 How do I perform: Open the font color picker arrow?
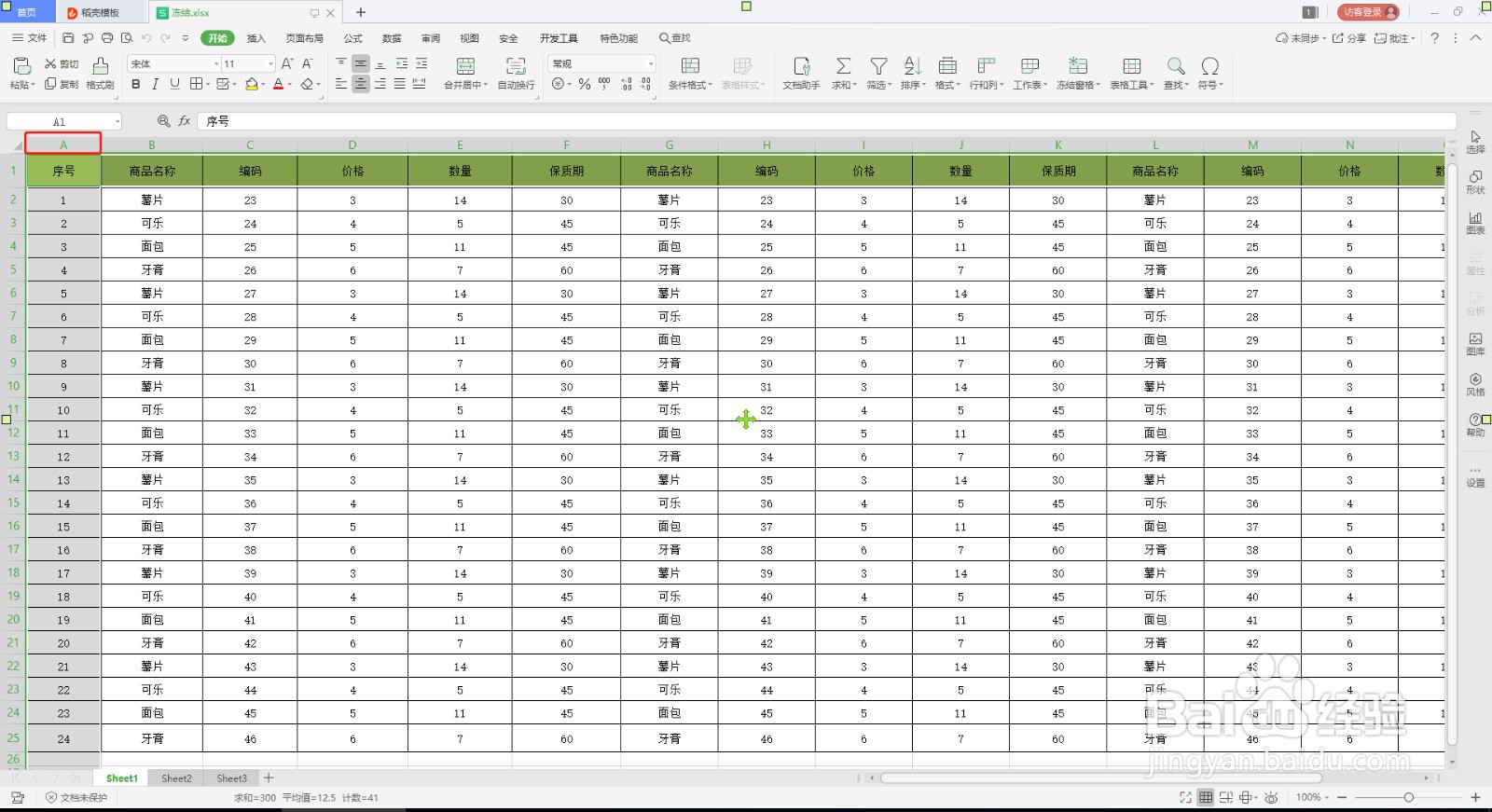coord(290,85)
